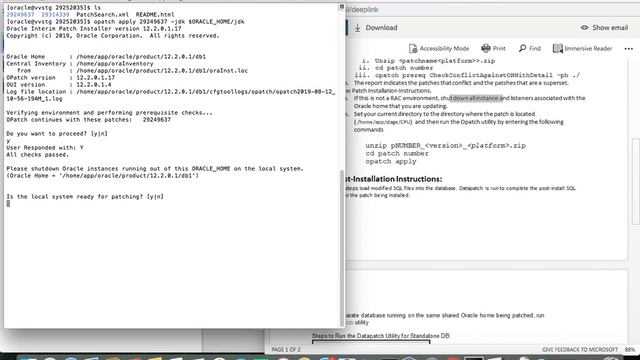Screen dimensions: 640x360
Task: Click 'Steps to Run the Datapatch Utility' heading
Action: pyautogui.click(x=380, y=336)
